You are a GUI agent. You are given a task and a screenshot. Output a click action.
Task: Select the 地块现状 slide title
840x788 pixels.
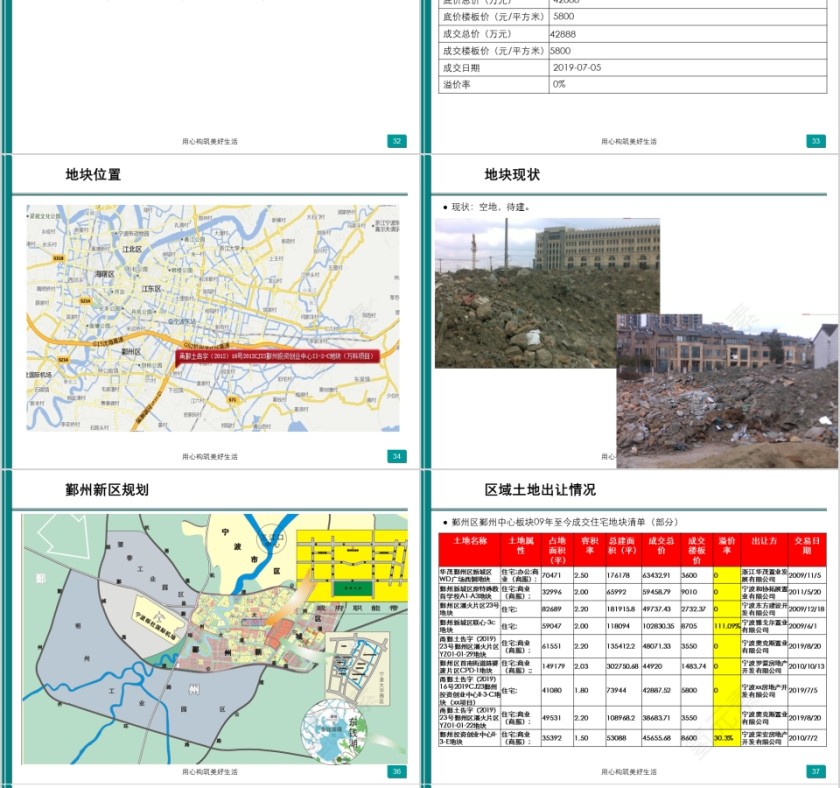pyautogui.click(x=512, y=175)
